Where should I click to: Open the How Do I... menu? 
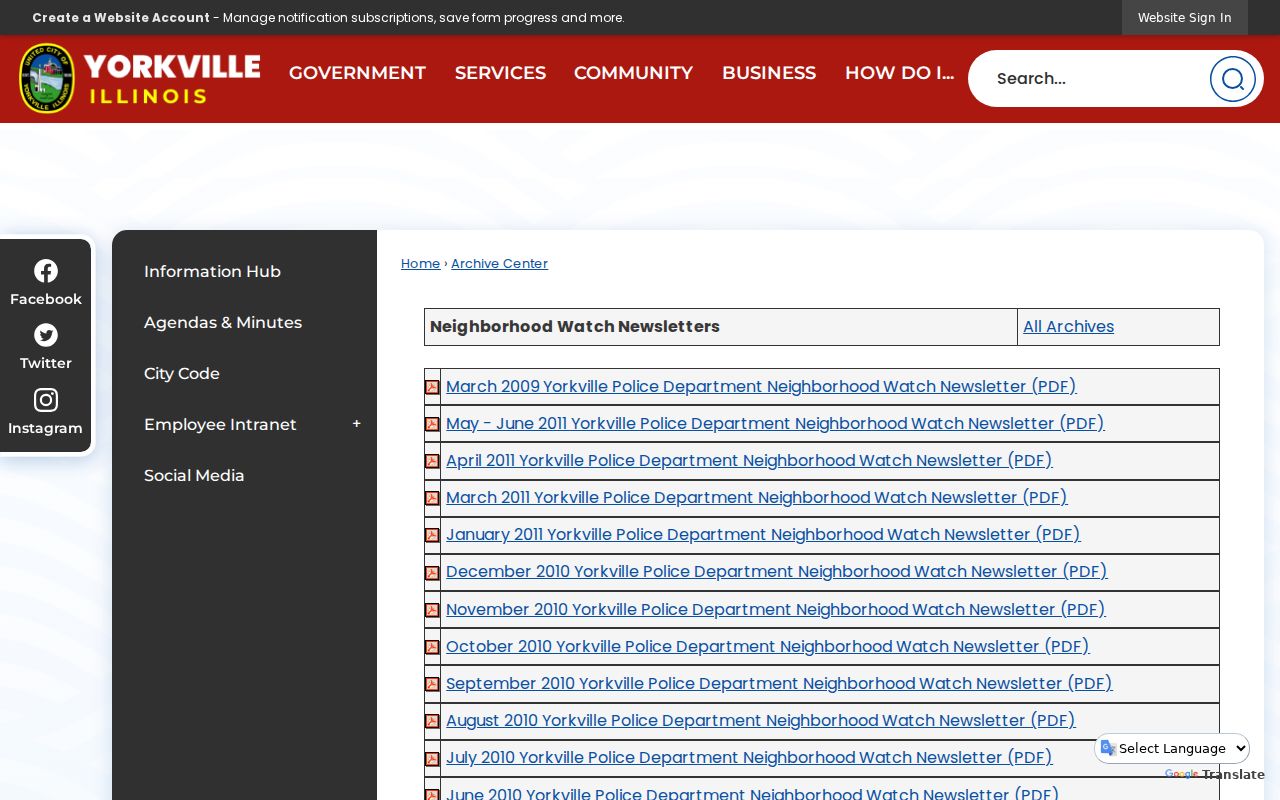pyautogui.click(x=899, y=73)
